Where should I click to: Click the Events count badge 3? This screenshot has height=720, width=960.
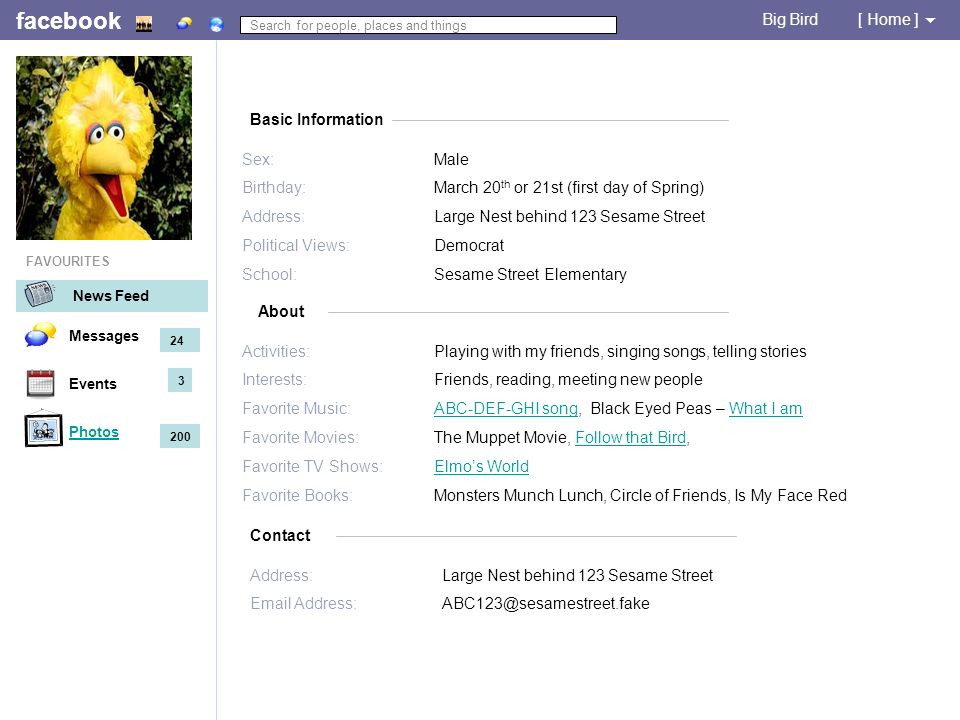click(180, 380)
